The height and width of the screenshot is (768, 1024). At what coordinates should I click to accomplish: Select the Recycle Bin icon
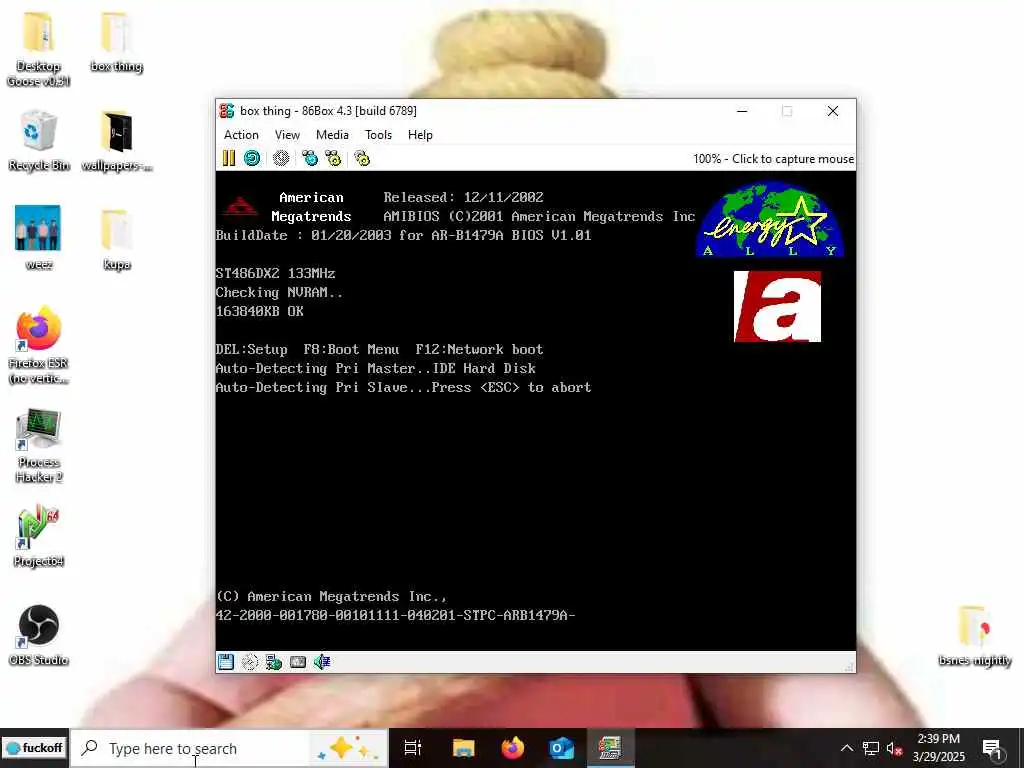click(x=39, y=141)
